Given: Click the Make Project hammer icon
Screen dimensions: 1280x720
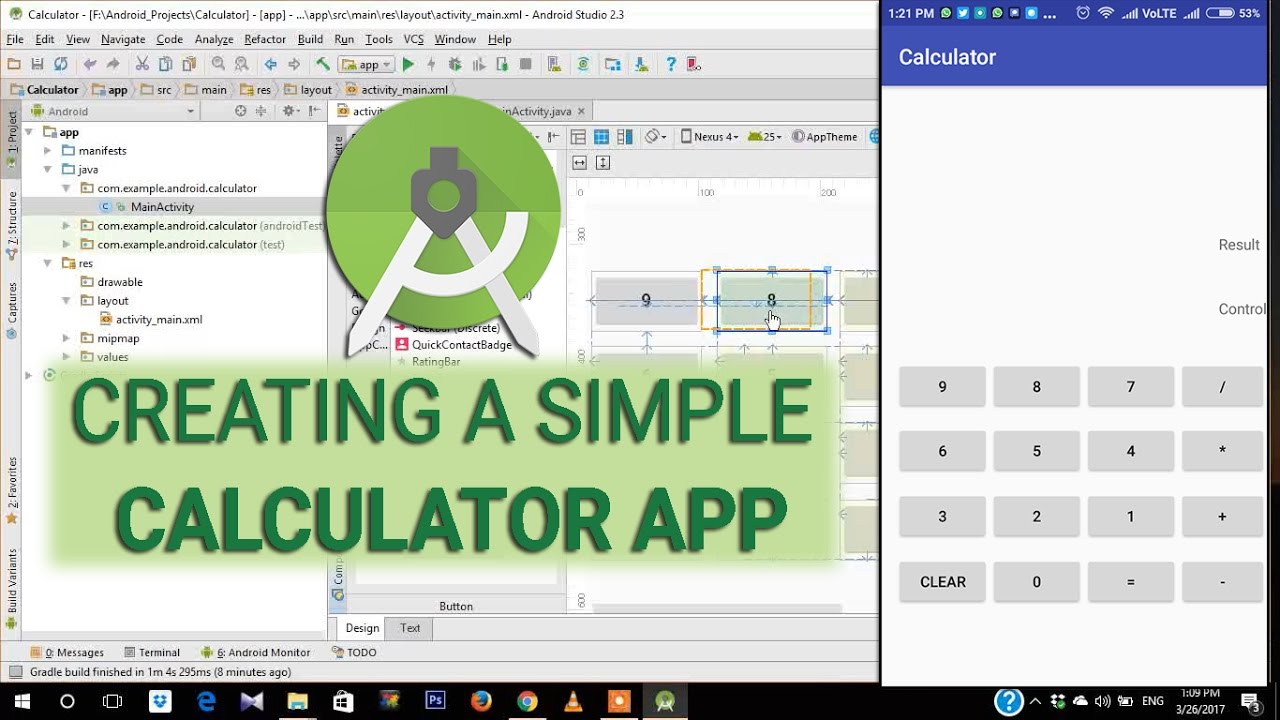Looking at the screenshot, I should (323, 64).
